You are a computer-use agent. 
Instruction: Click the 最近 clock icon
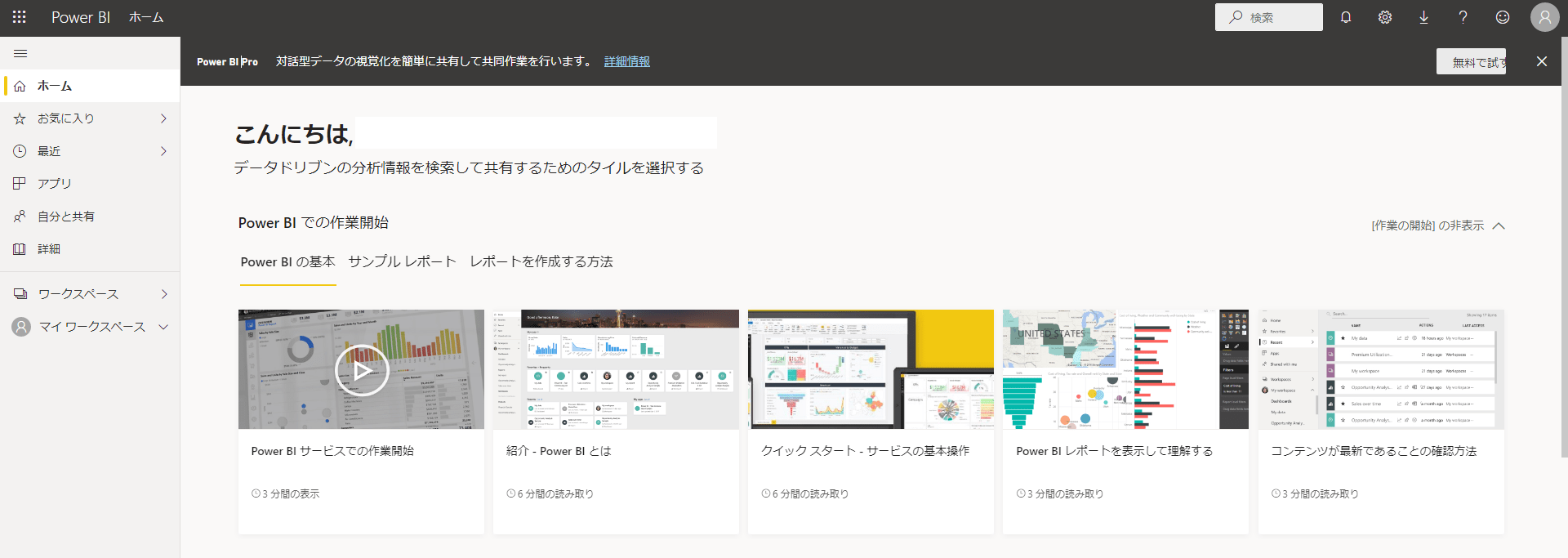click(20, 151)
